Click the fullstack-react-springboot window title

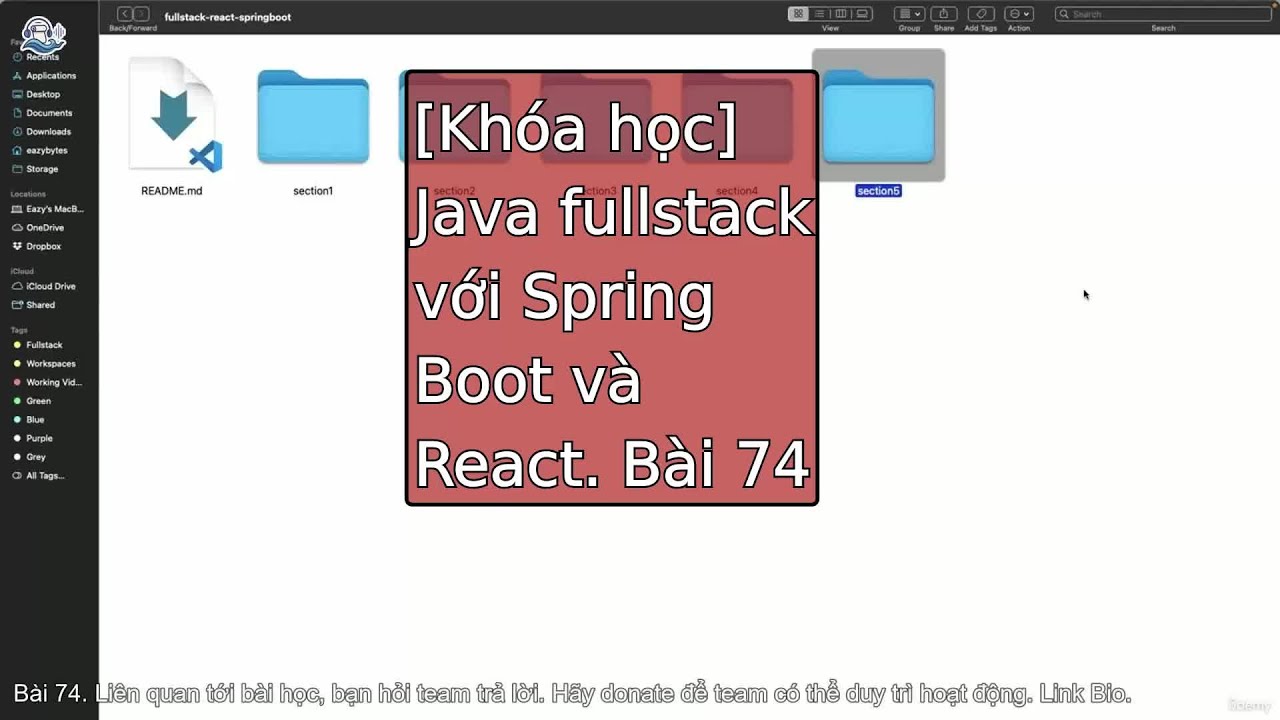228,17
